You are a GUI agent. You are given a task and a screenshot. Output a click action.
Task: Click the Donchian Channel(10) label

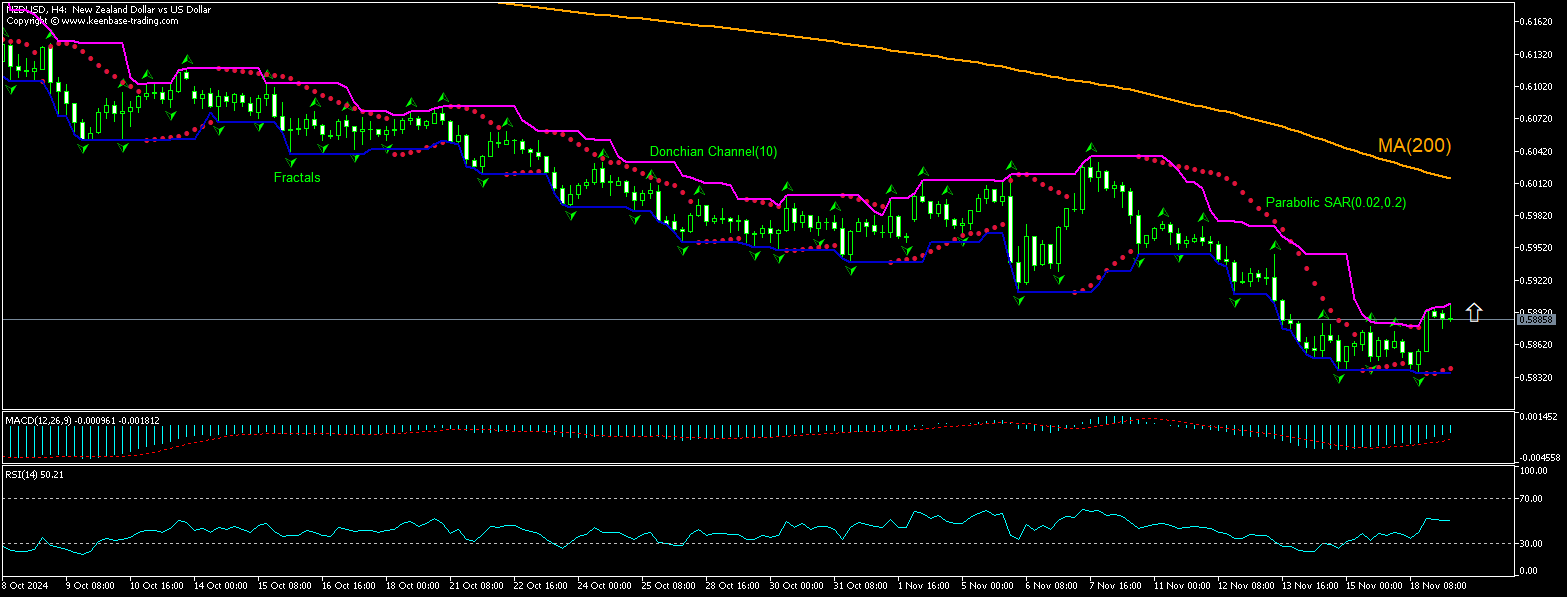pos(712,152)
